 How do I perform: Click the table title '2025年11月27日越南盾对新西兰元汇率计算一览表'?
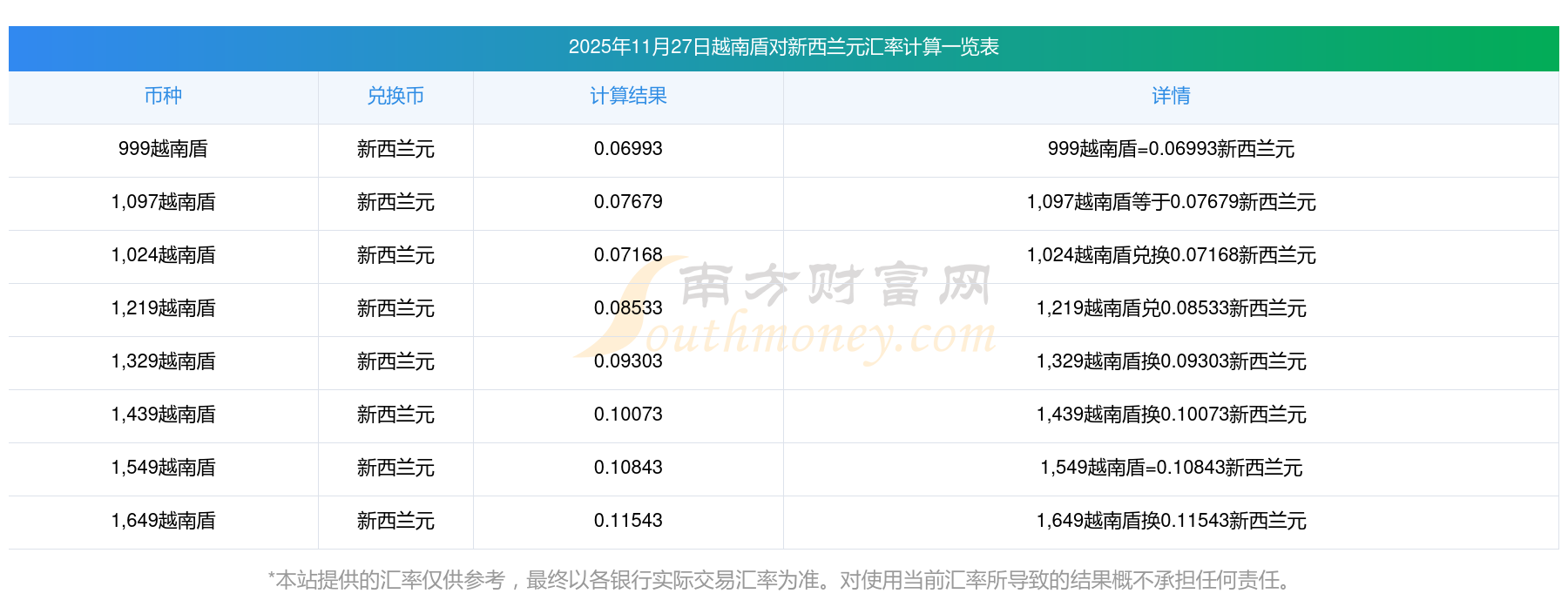pos(783,47)
